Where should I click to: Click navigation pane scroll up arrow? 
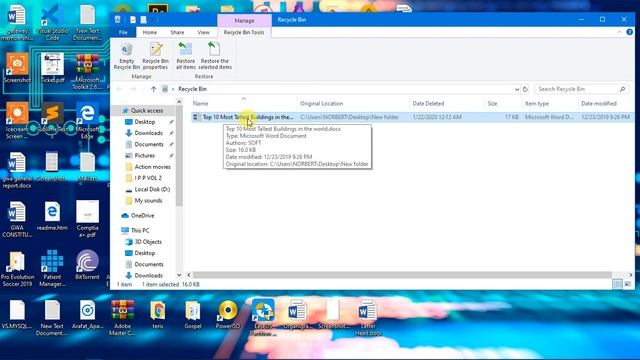click(179, 102)
